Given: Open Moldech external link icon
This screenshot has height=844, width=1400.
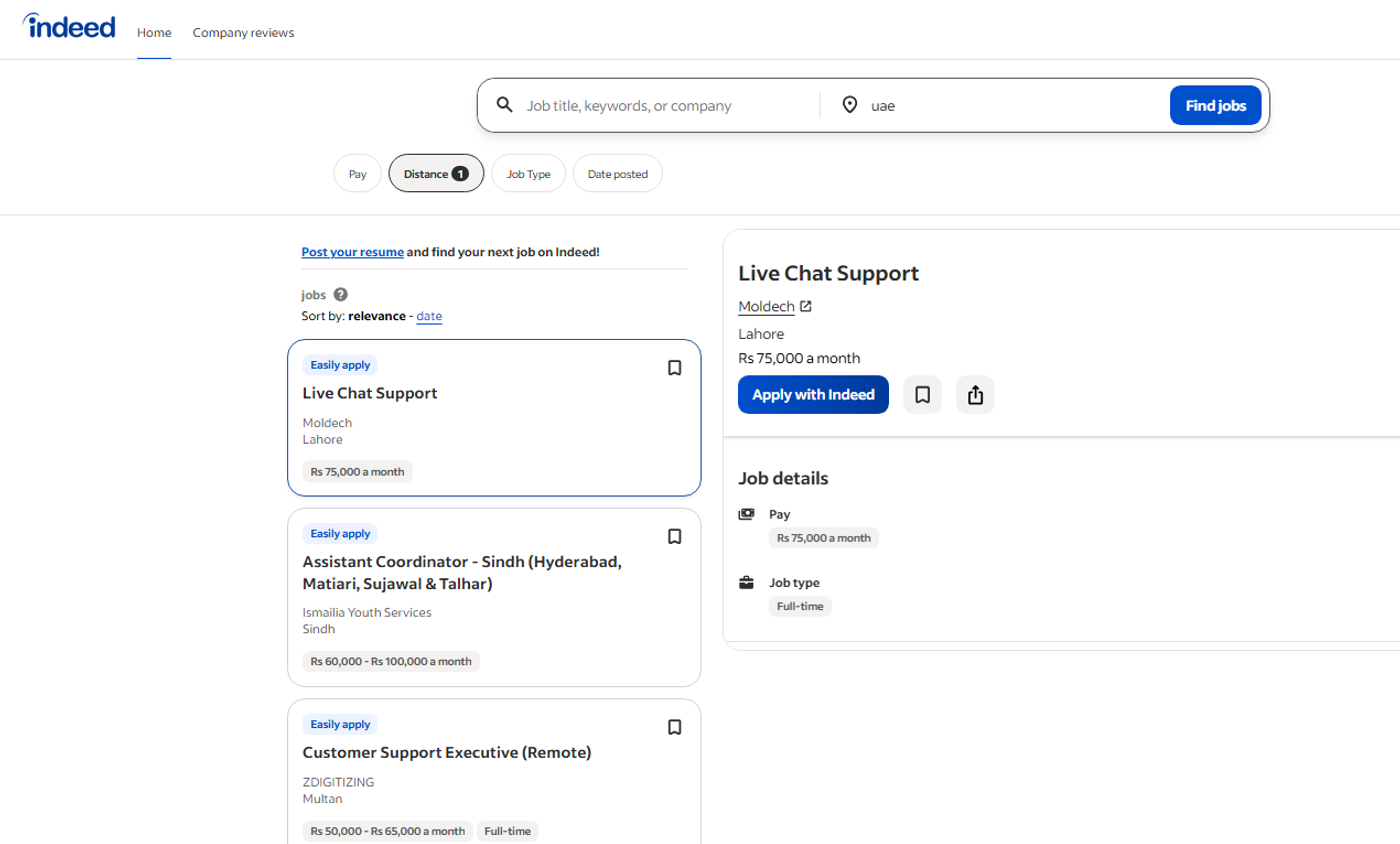Looking at the screenshot, I should click(x=806, y=306).
